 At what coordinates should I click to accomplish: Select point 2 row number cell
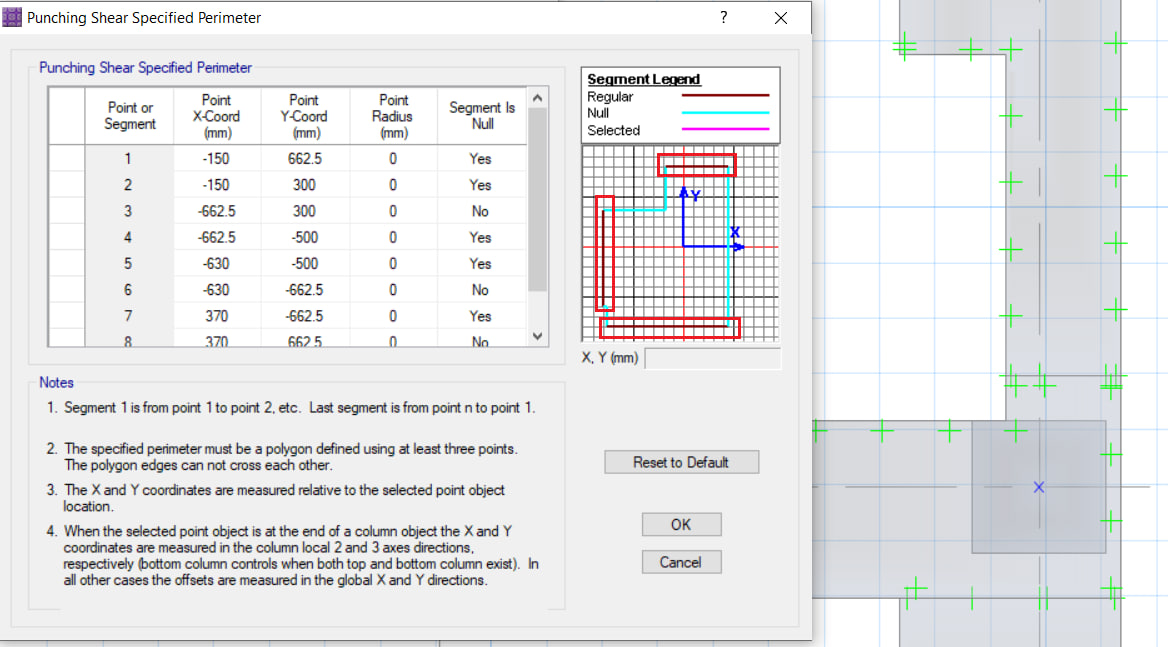pyautogui.click(x=129, y=185)
